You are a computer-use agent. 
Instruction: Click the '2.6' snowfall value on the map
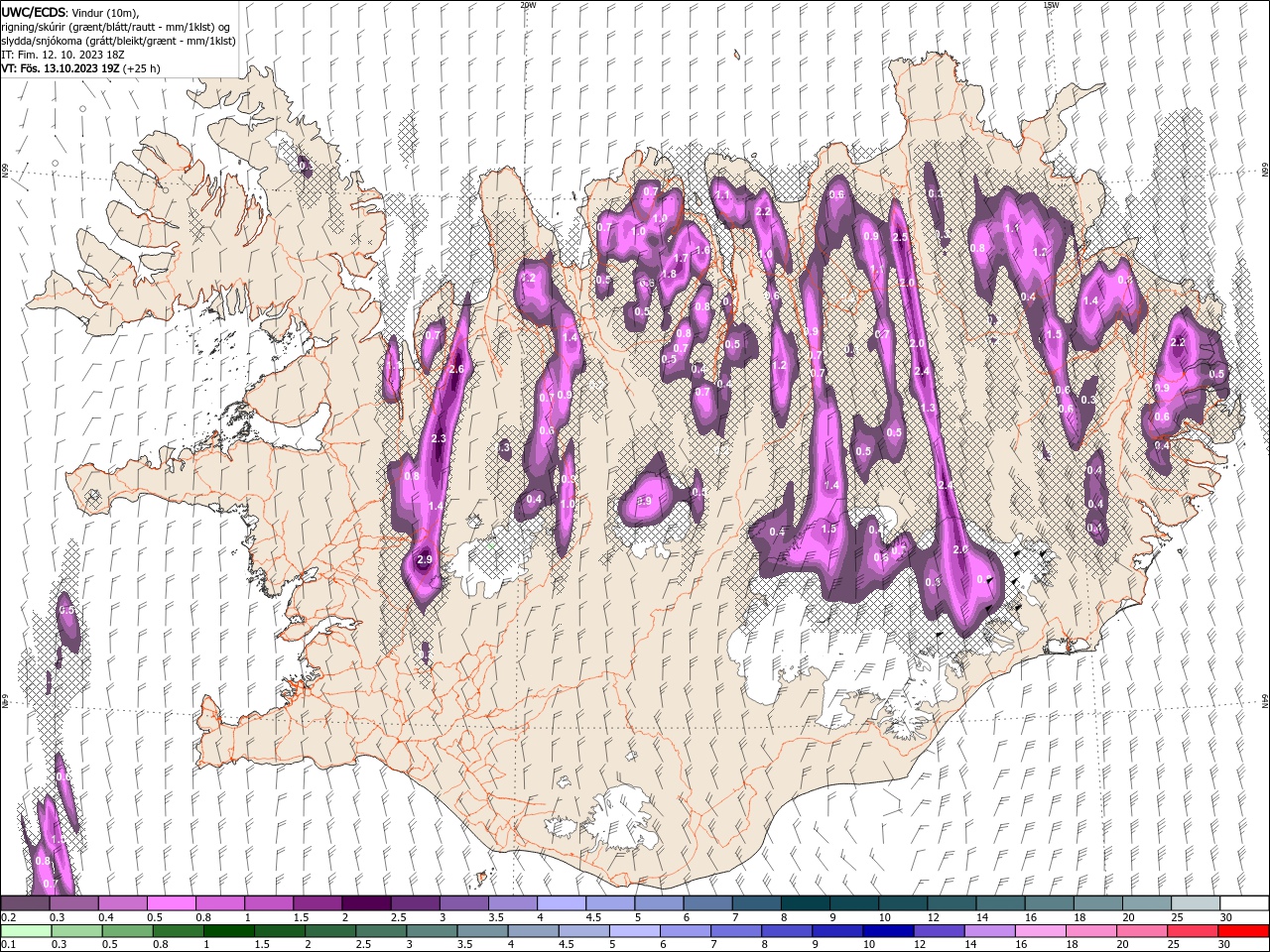457,369
